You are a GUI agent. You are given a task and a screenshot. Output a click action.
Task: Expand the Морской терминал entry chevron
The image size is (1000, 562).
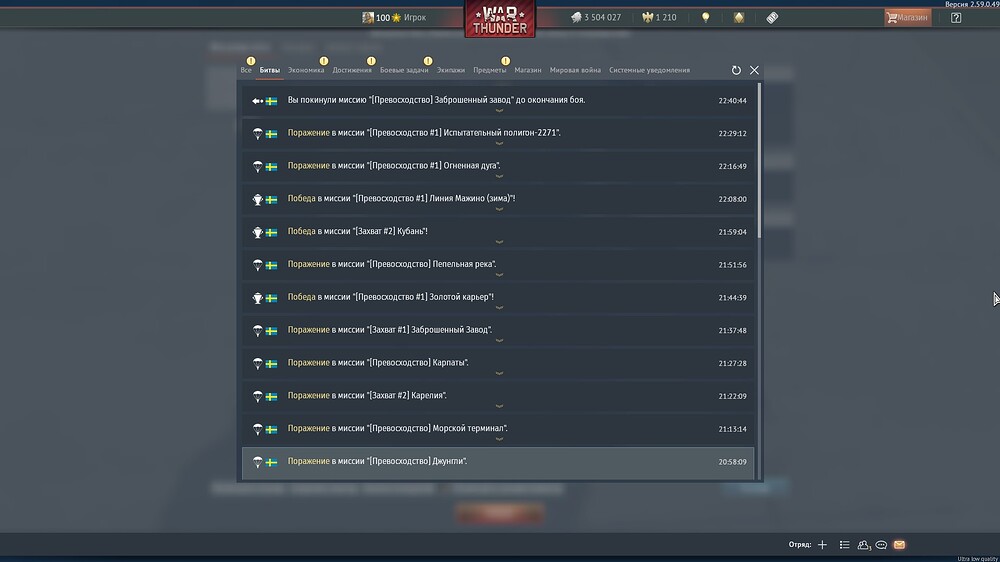click(x=499, y=440)
